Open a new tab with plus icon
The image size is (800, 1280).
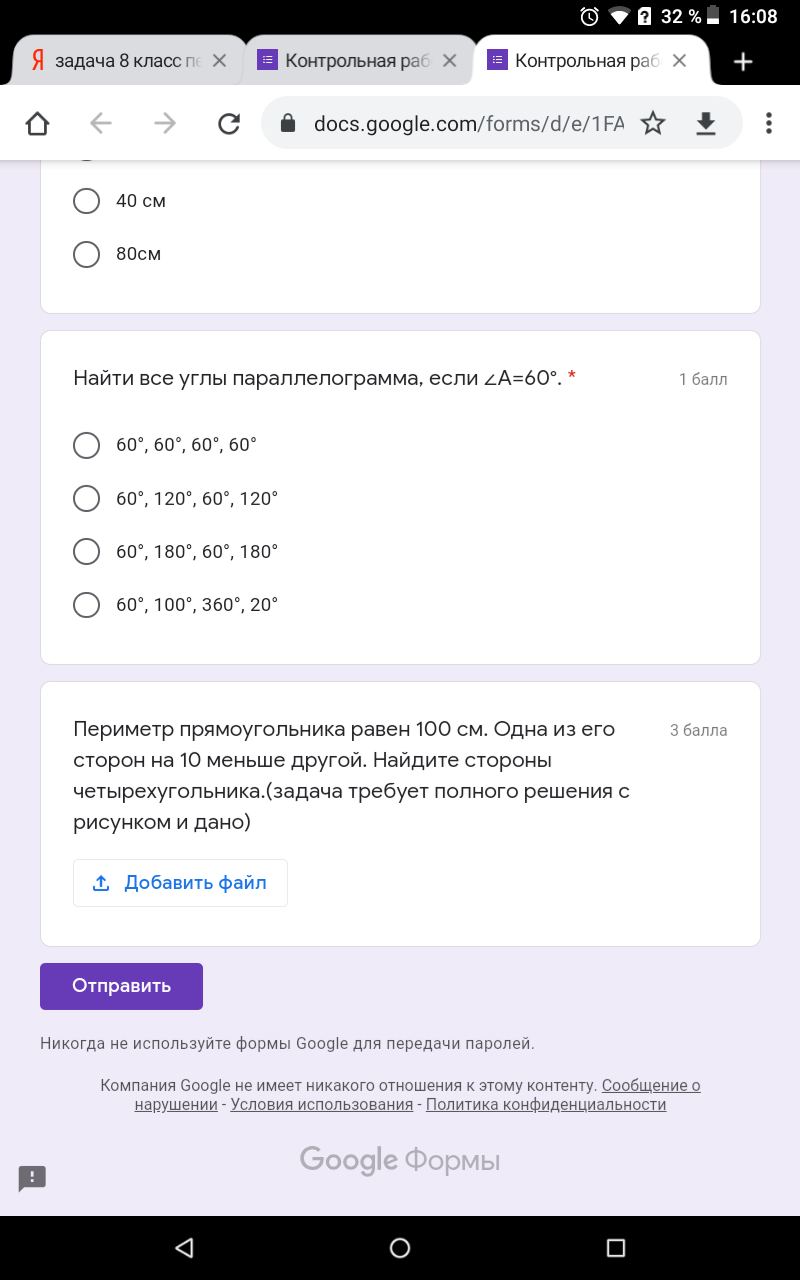(x=743, y=62)
